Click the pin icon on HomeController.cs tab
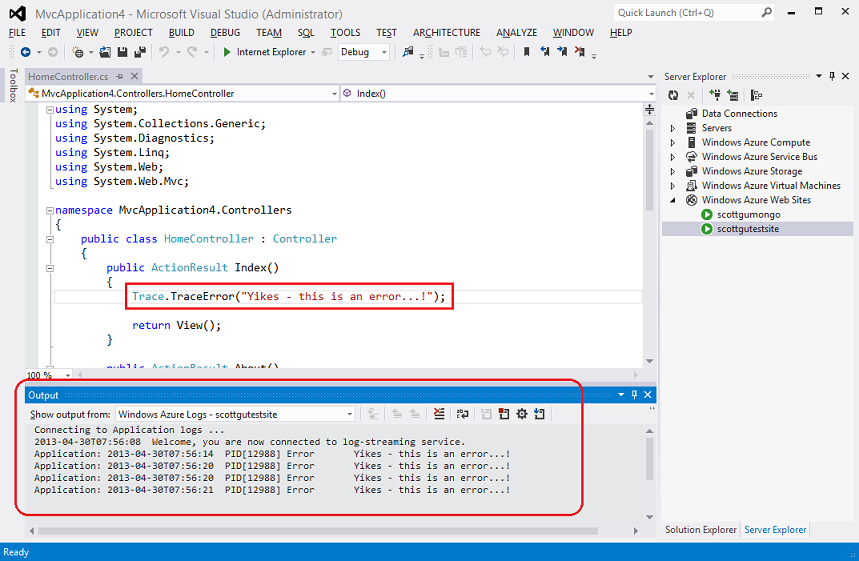The image size is (859, 561). point(119,76)
